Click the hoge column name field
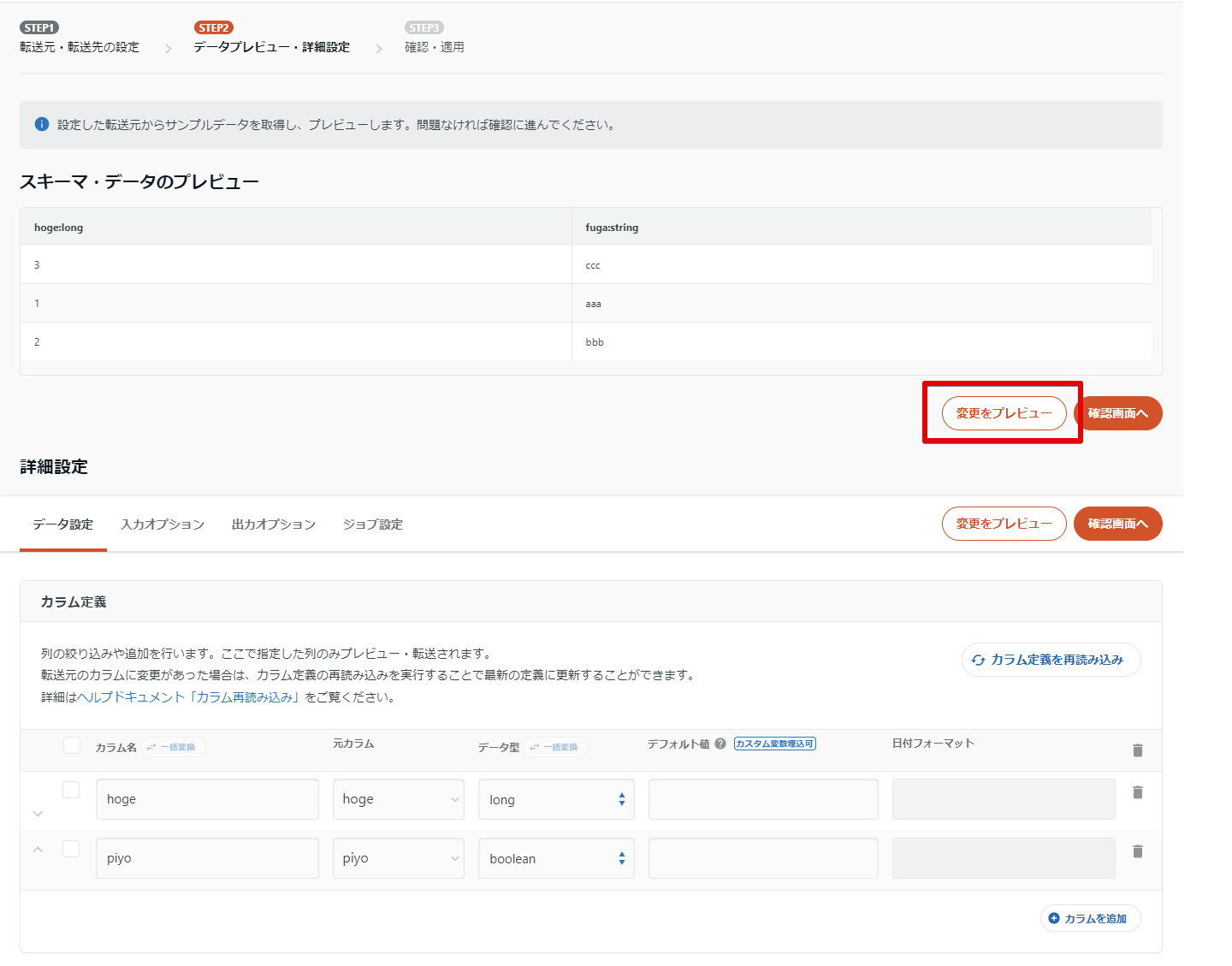The image size is (1232, 966). tap(207, 799)
